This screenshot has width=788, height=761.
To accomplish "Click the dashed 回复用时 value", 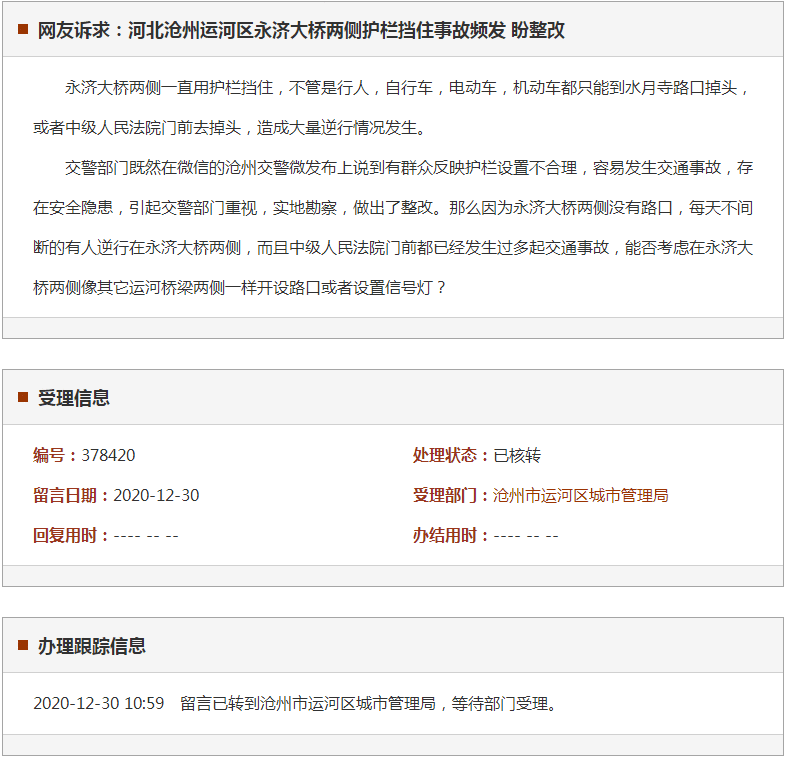I will [x=146, y=535].
